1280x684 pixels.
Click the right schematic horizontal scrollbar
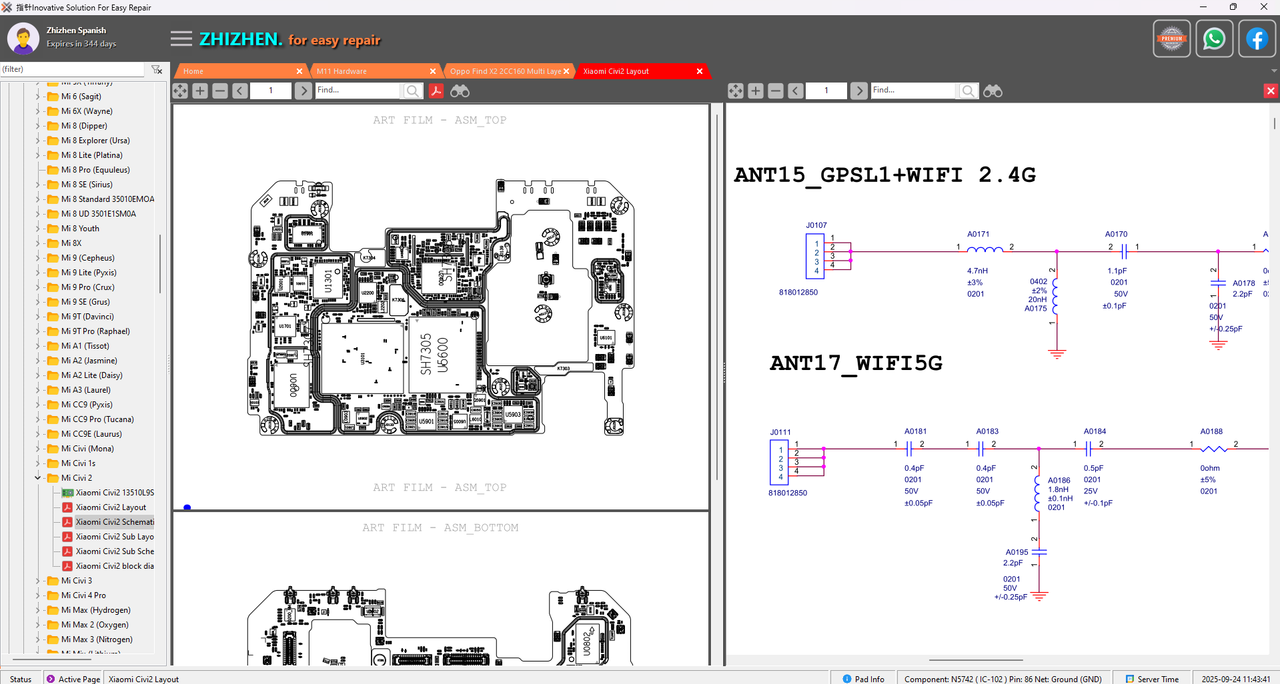pyautogui.click(x=976, y=660)
